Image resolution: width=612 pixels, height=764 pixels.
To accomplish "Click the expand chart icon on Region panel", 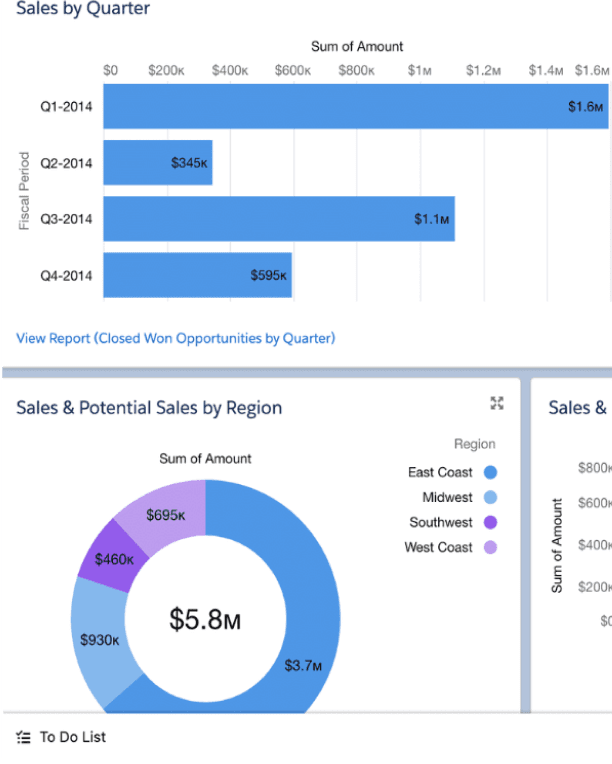I will (497, 403).
